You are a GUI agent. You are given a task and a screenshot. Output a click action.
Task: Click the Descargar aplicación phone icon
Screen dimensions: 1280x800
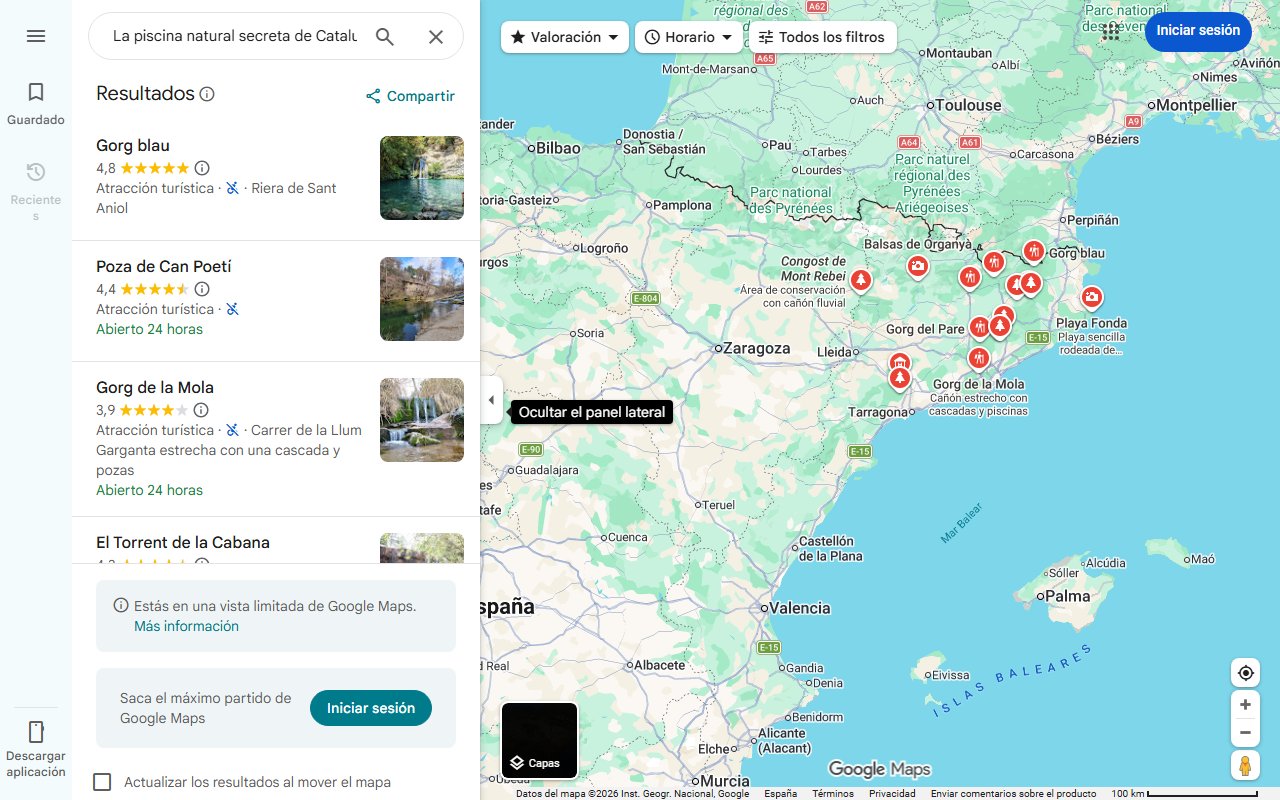point(36,733)
